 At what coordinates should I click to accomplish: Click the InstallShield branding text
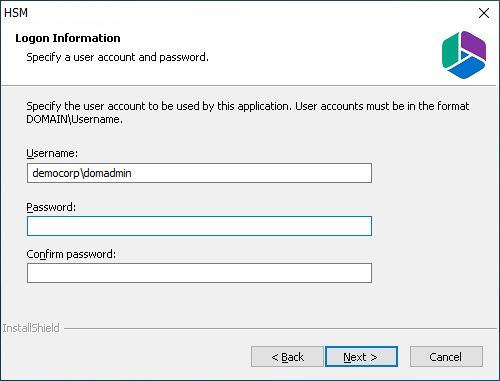(31, 328)
